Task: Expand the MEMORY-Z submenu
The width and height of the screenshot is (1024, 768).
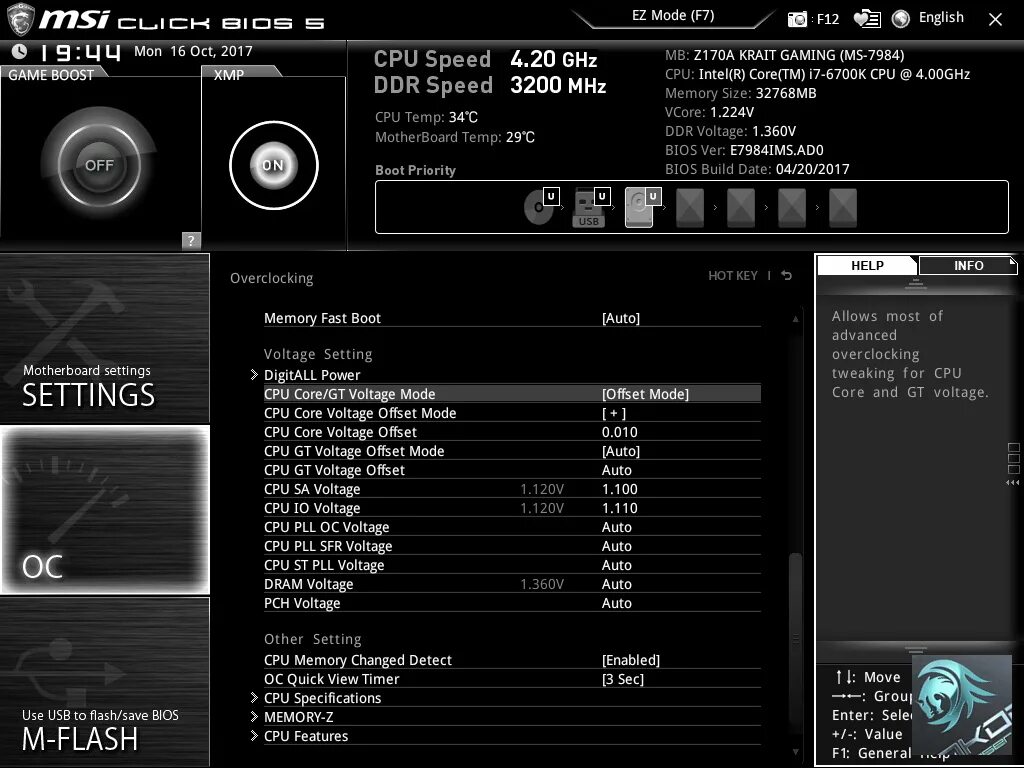Action: coord(298,717)
